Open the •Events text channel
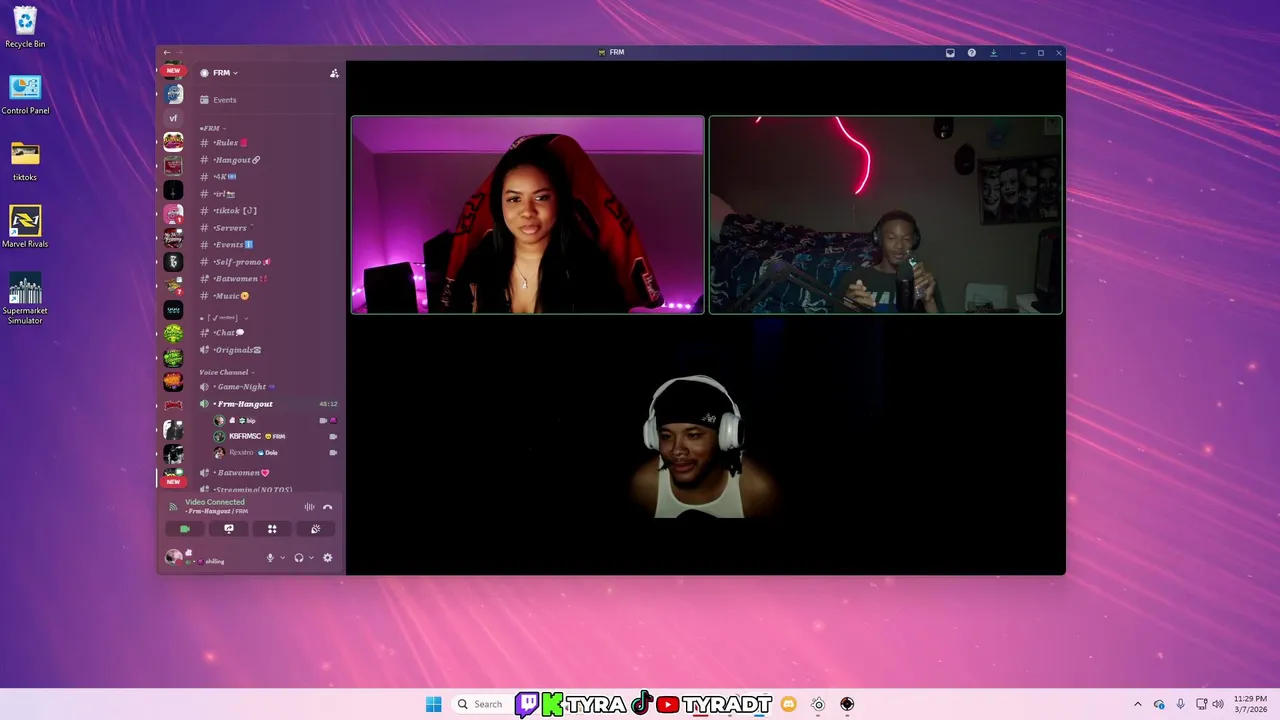1280x720 pixels. [x=268, y=245]
